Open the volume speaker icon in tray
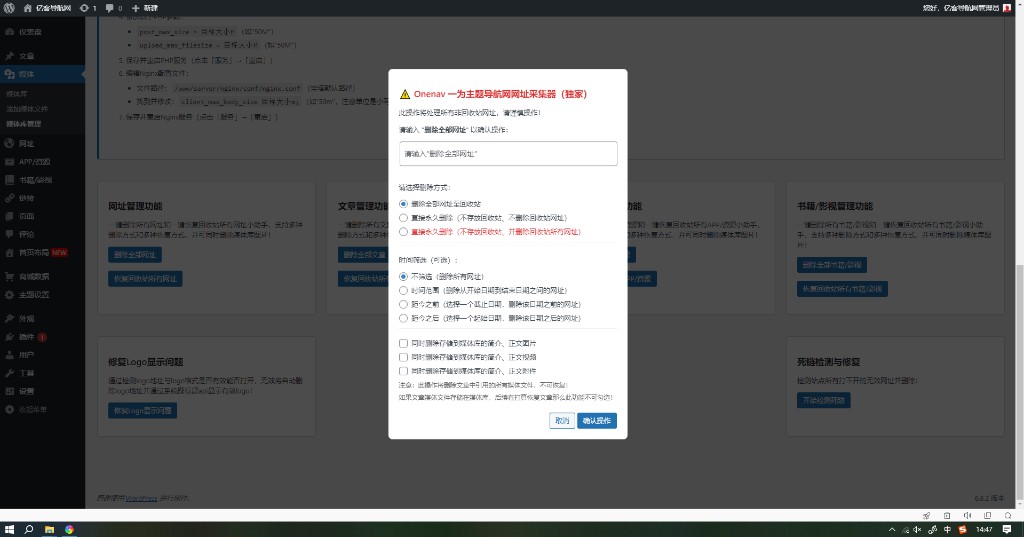 coord(917,529)
